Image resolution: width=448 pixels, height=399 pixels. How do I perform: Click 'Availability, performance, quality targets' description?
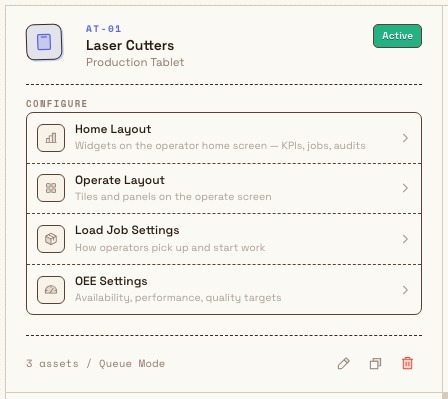coord(178,298)
